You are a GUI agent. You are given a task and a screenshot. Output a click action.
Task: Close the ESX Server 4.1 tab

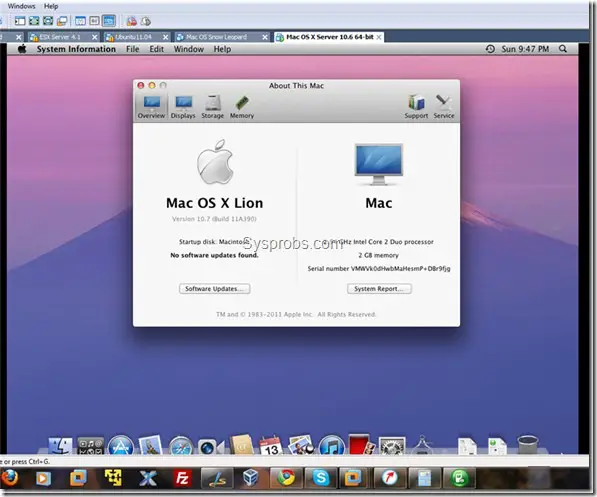(x=95, y=37)
